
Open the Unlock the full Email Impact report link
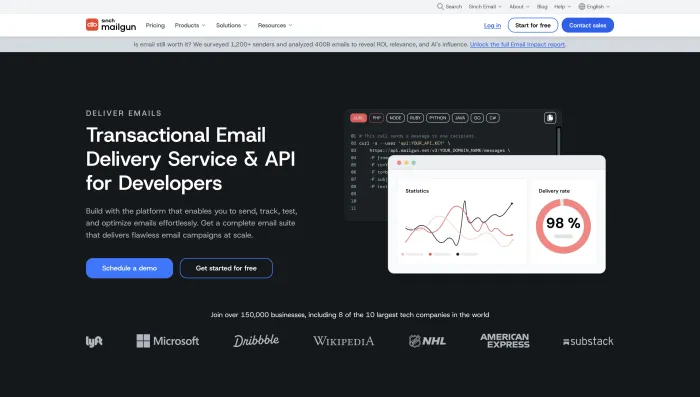click(517, 44)
